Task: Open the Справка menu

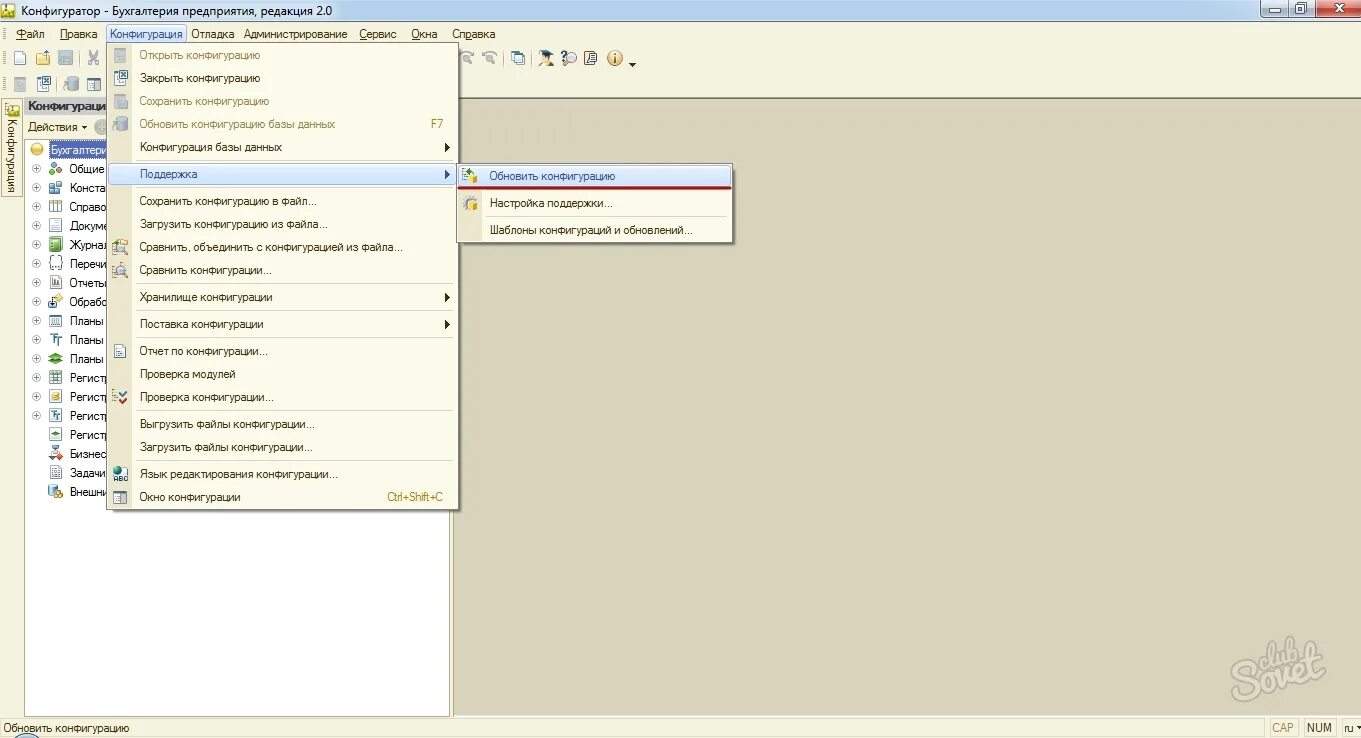Action: point(474,34)
